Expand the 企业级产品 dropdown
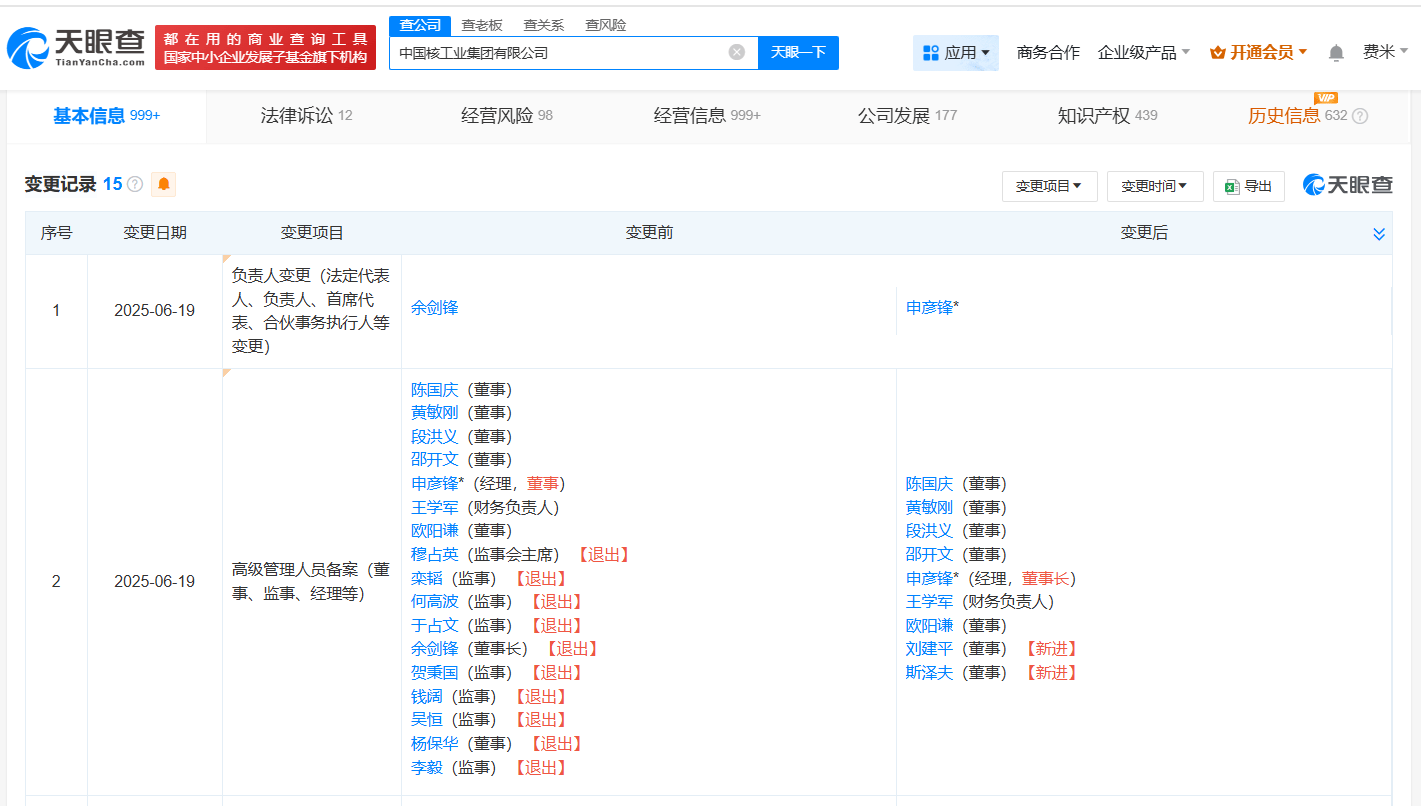Screen dimensions: 1421x806 [x=1144, y=53]
